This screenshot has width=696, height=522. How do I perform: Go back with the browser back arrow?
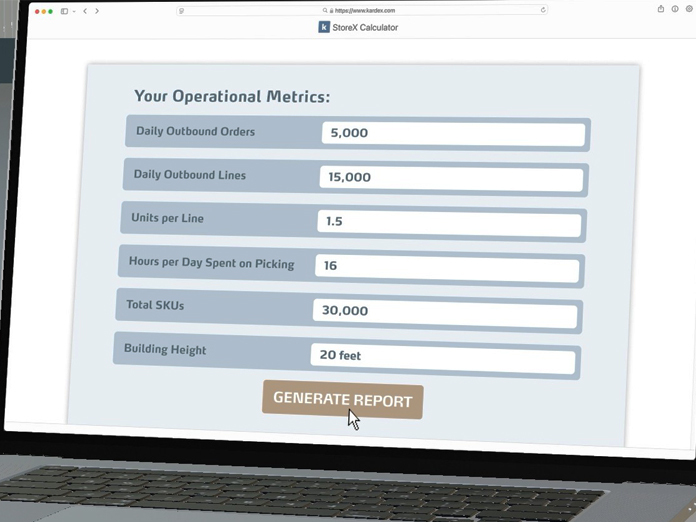click(85, 11)
